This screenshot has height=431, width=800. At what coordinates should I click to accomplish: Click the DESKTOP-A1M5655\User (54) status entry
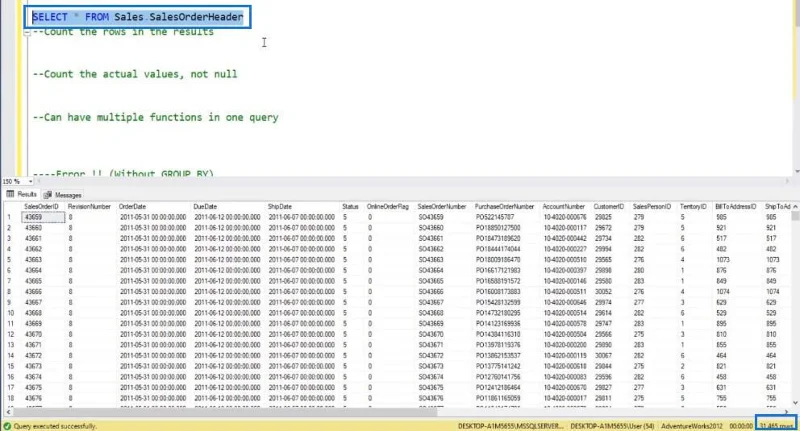612,426
